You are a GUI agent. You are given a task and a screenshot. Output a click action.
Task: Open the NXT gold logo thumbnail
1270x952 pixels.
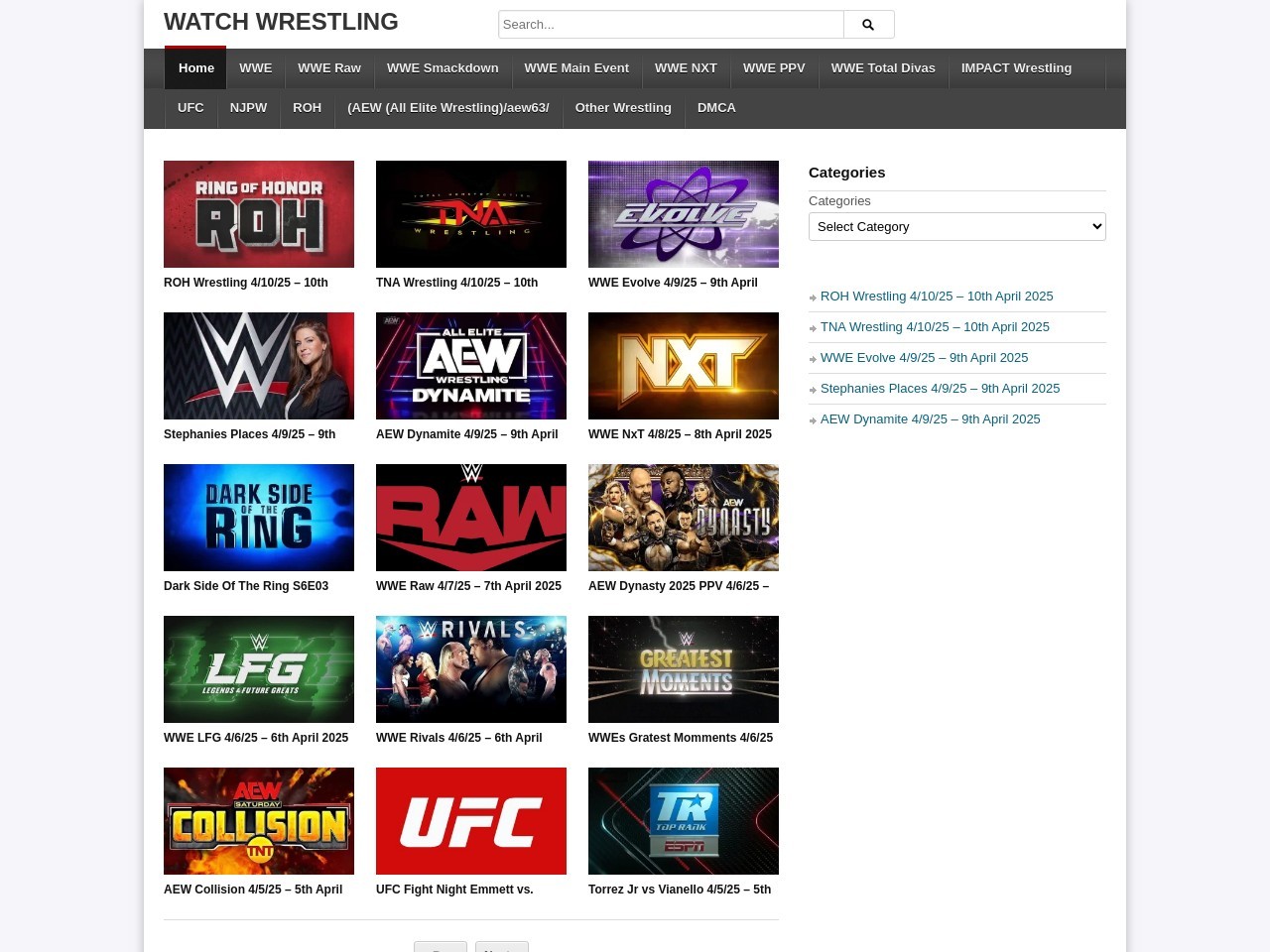684,366
